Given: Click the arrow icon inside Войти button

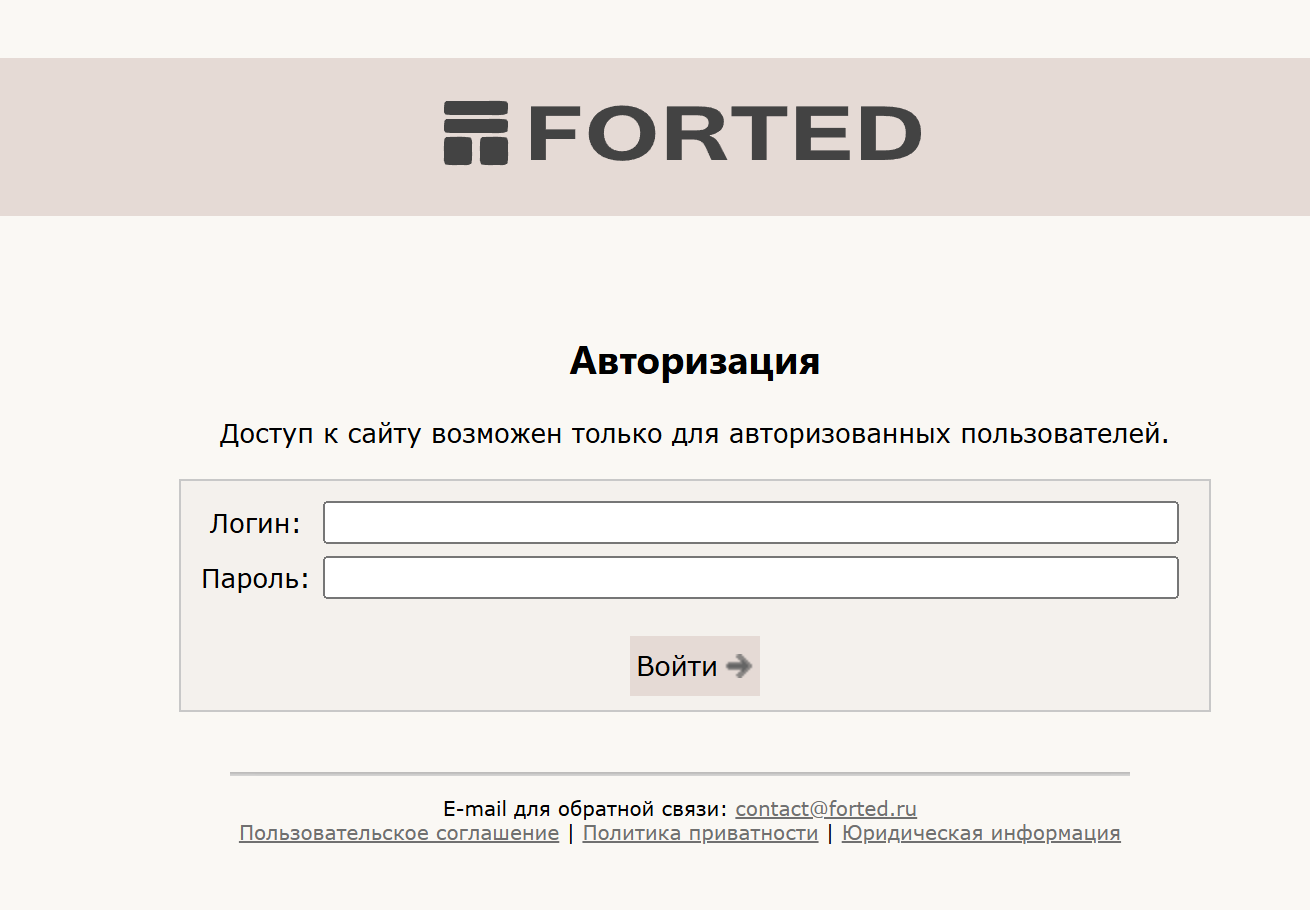Looking at the screenshot, I should [x=739, y=666].
